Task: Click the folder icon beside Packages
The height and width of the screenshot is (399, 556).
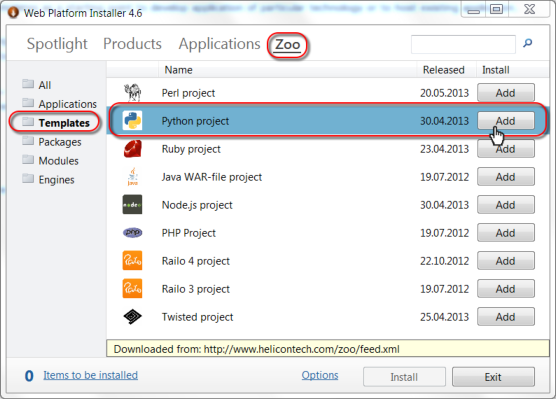Action: (x=28, y=140)
